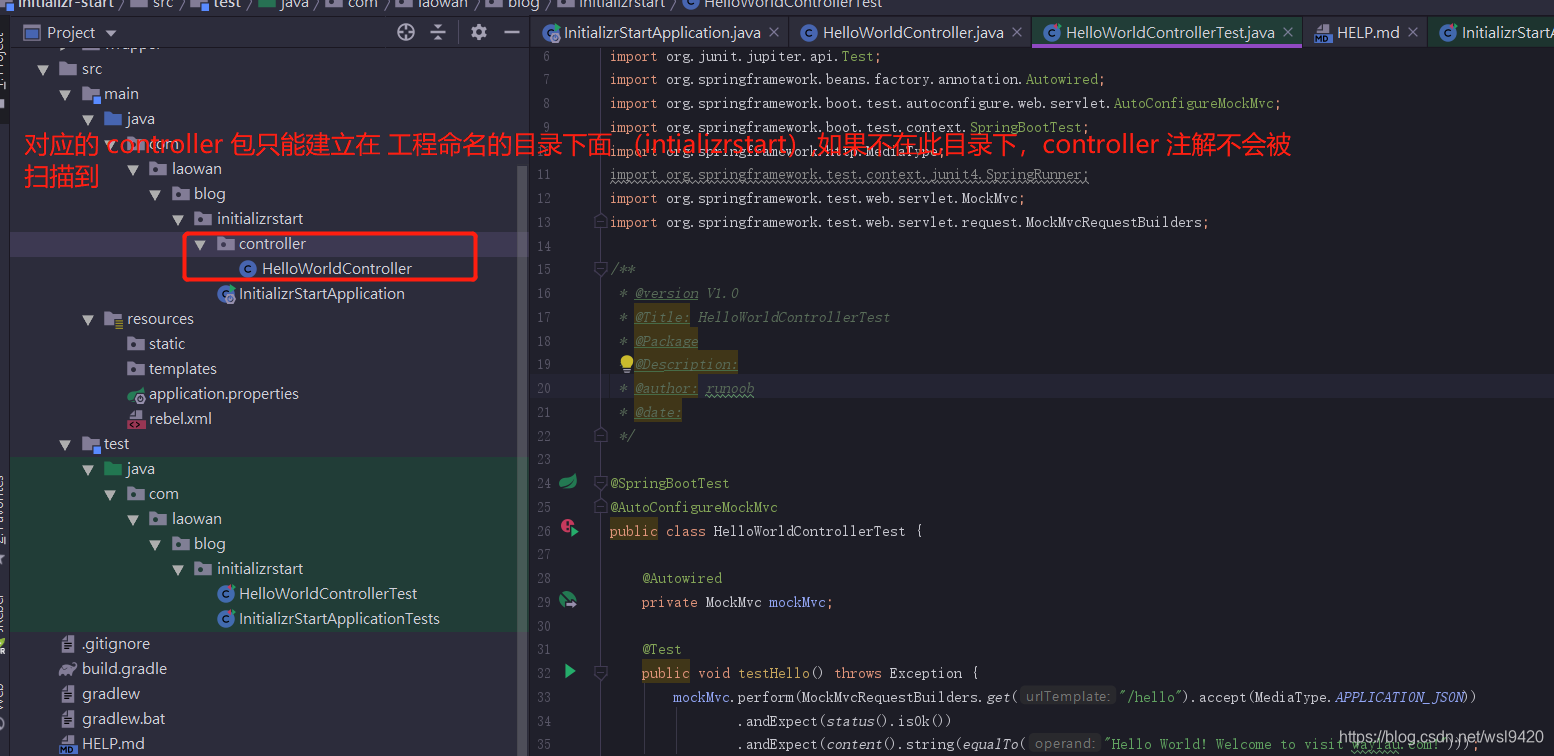Select InitializrStartApplicationTests in the tree

(x=339, y=619)
